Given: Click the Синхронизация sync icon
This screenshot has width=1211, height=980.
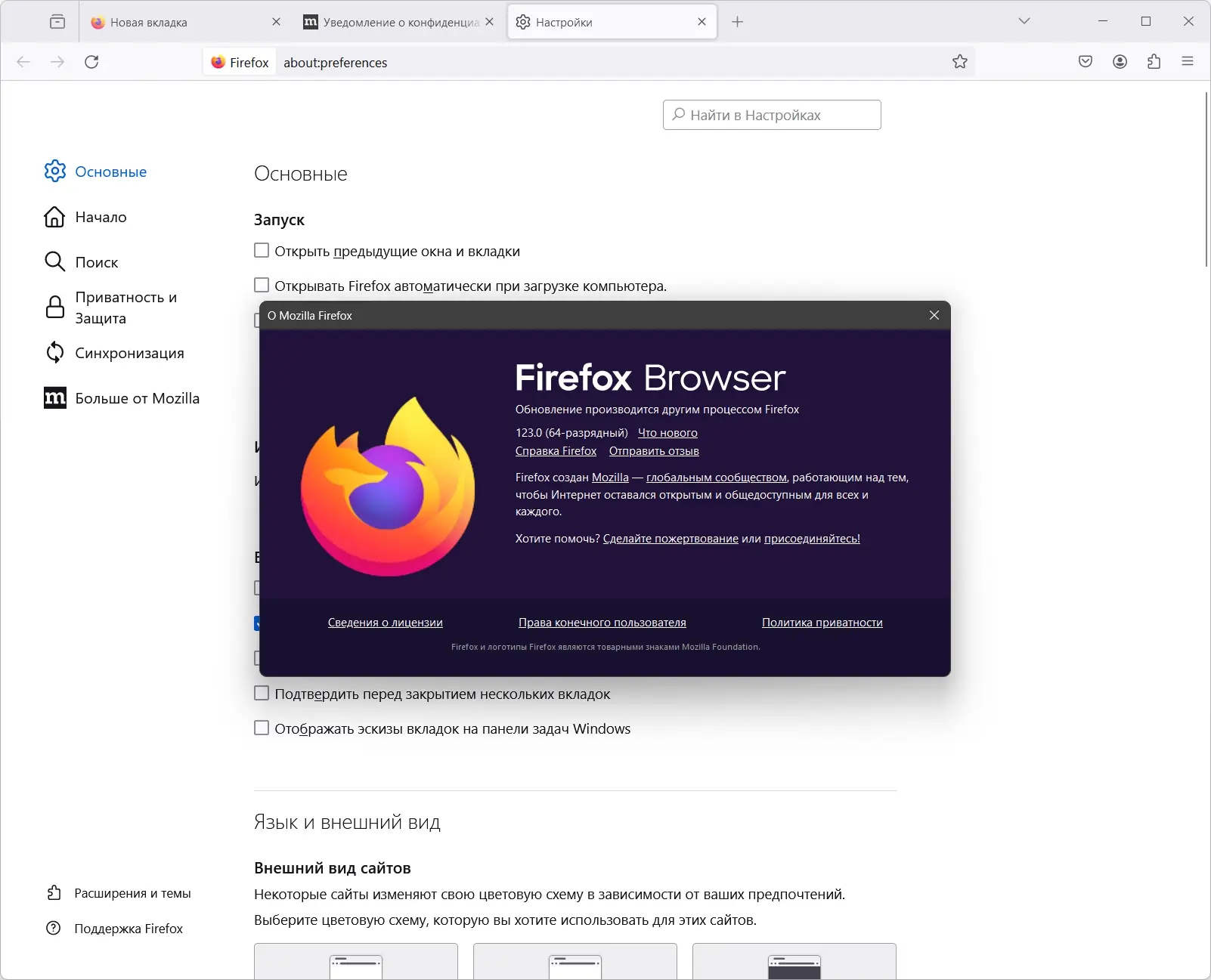Looking at the screenshot, I should tap(55, 352).
